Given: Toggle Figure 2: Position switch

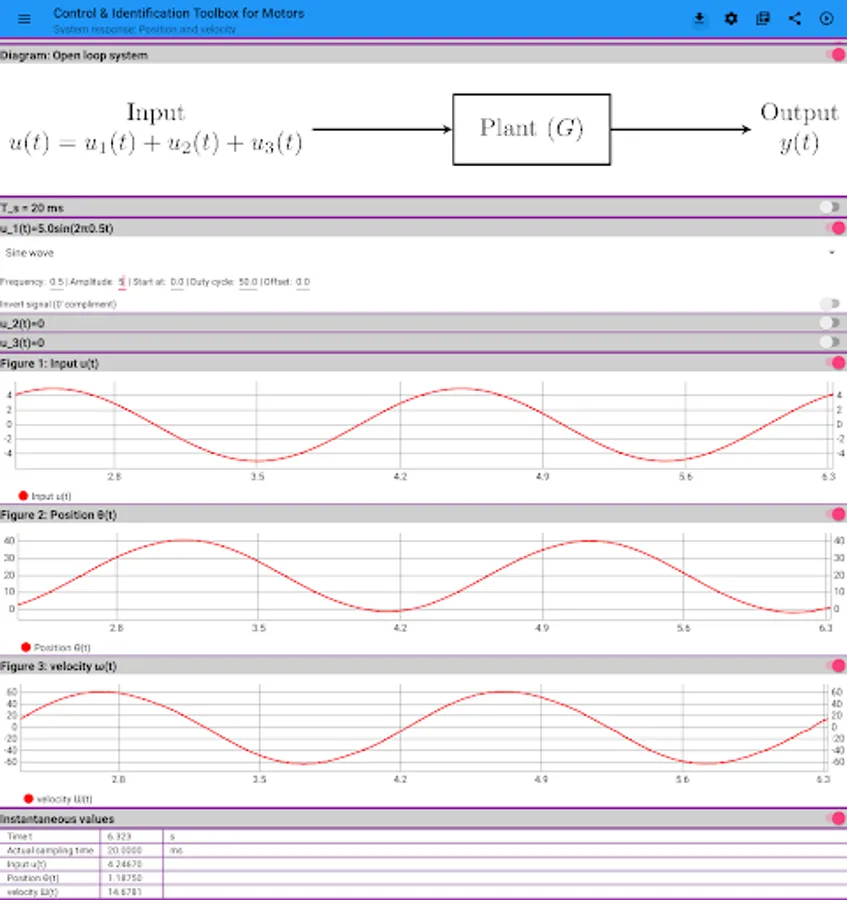Looking at the screenshot, I should pos(834,514).
